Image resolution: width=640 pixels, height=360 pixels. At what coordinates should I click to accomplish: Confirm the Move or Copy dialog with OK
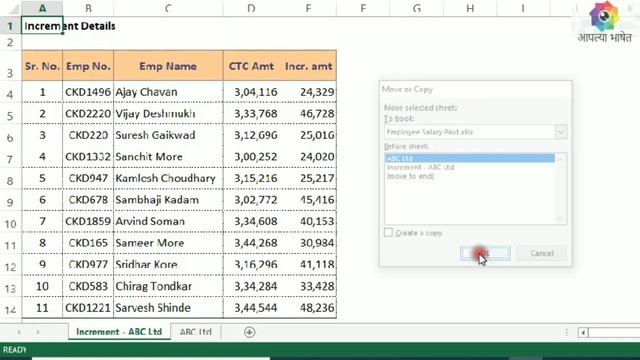point(485,253)
